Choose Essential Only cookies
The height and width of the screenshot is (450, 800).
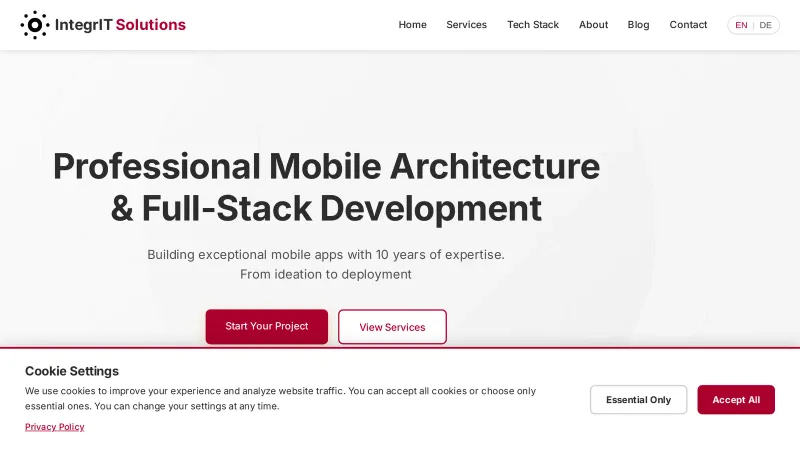click(638, 400)
